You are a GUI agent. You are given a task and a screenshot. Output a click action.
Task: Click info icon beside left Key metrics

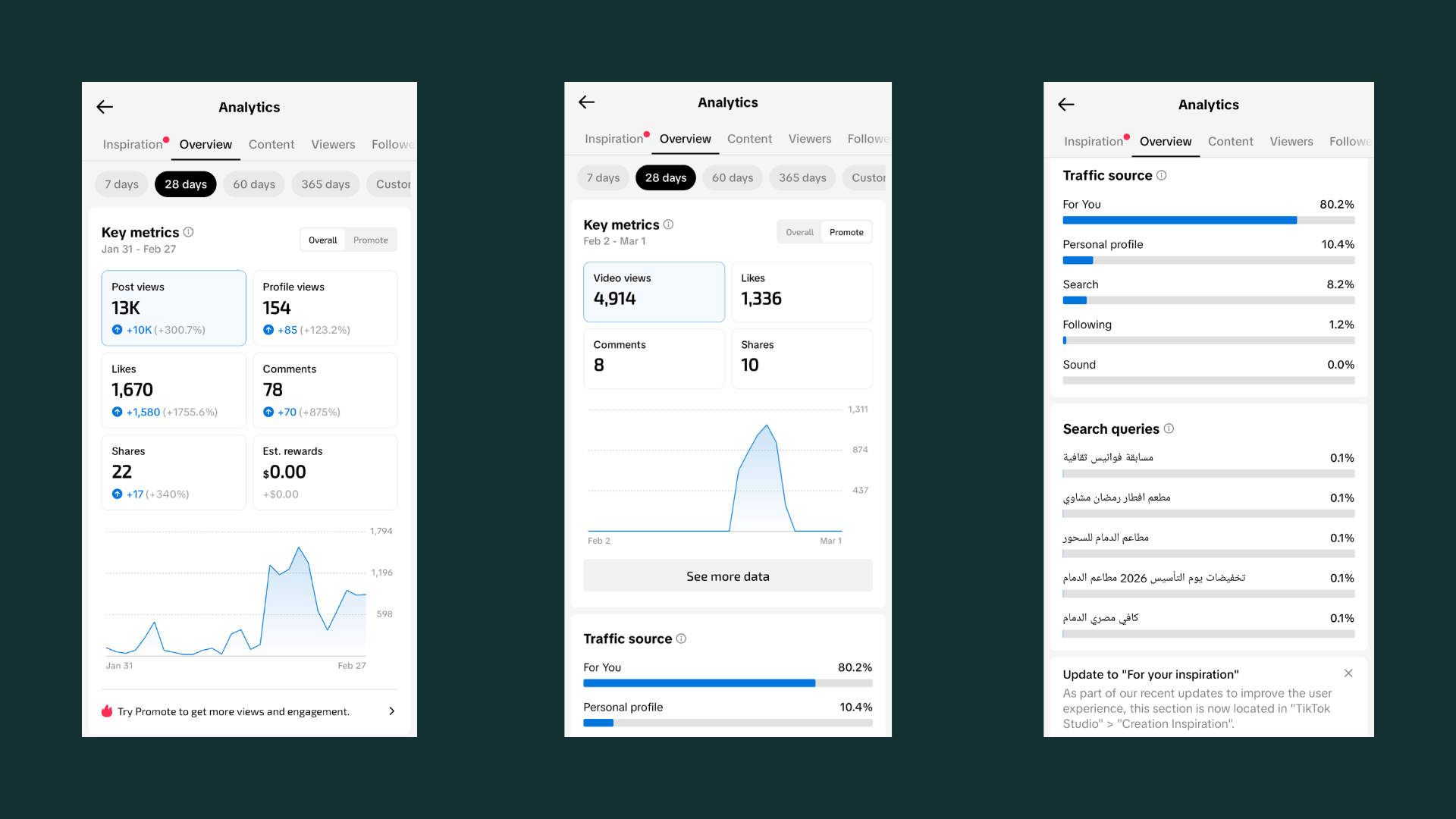coord(189,232)
